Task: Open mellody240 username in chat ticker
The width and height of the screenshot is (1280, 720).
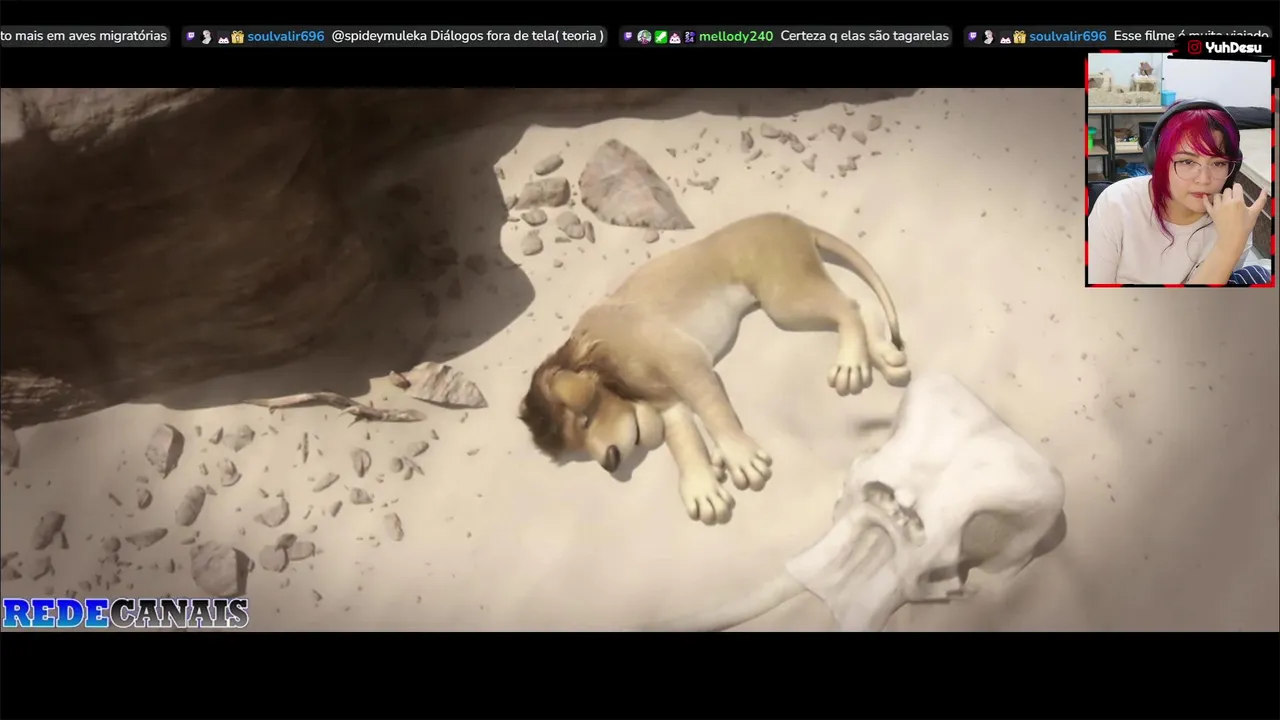Action: (736, 36)
